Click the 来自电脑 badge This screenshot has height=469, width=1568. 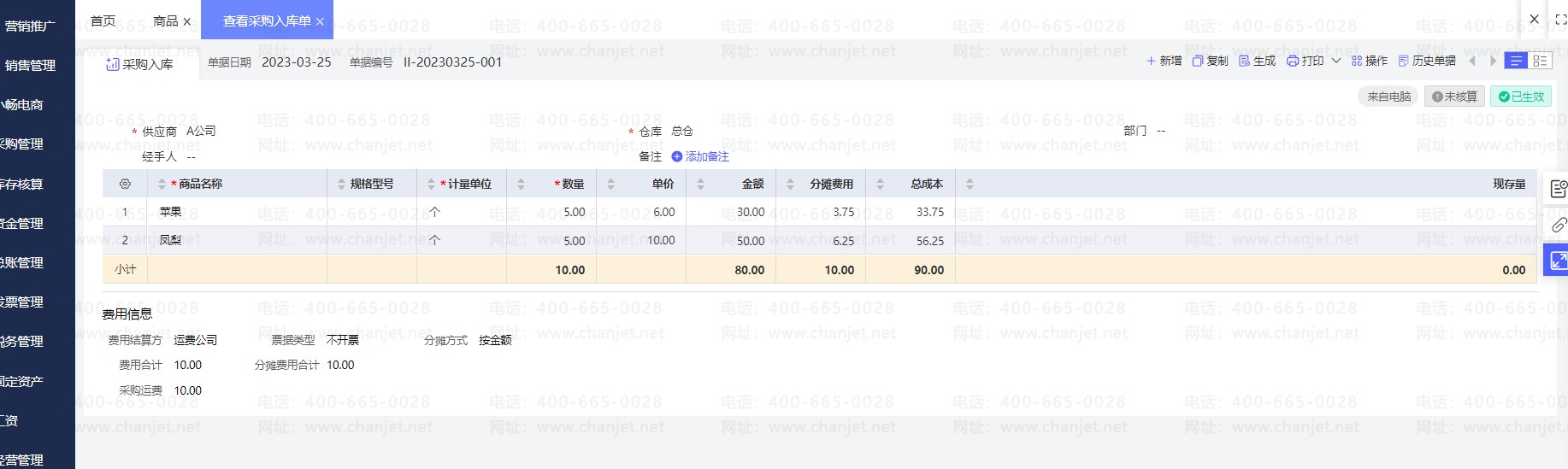tap(1388, 97)
